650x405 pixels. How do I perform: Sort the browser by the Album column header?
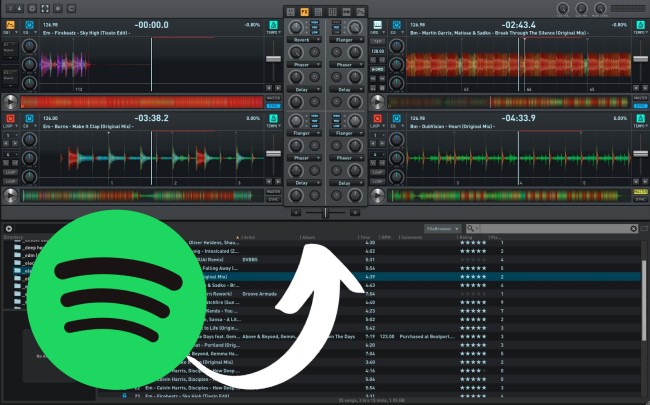pos(309,238)
